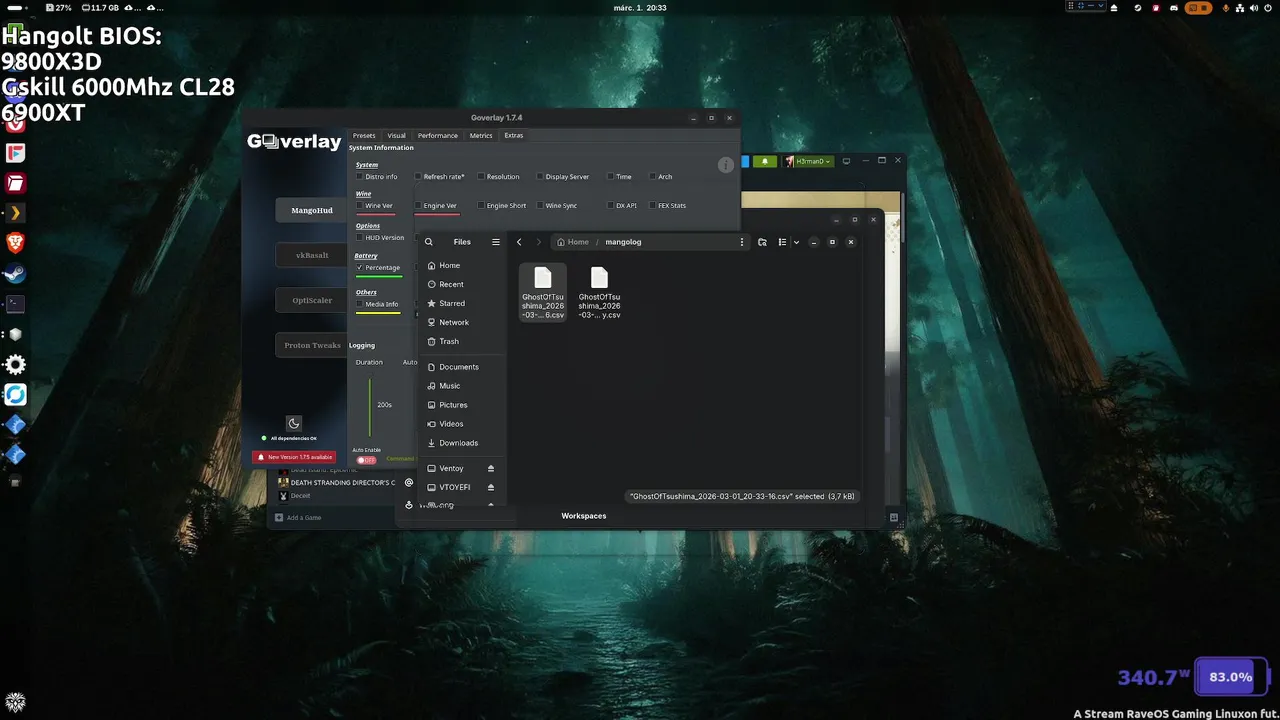Open H3rmanD account dropdown in Steam

(x=808, y=161)
